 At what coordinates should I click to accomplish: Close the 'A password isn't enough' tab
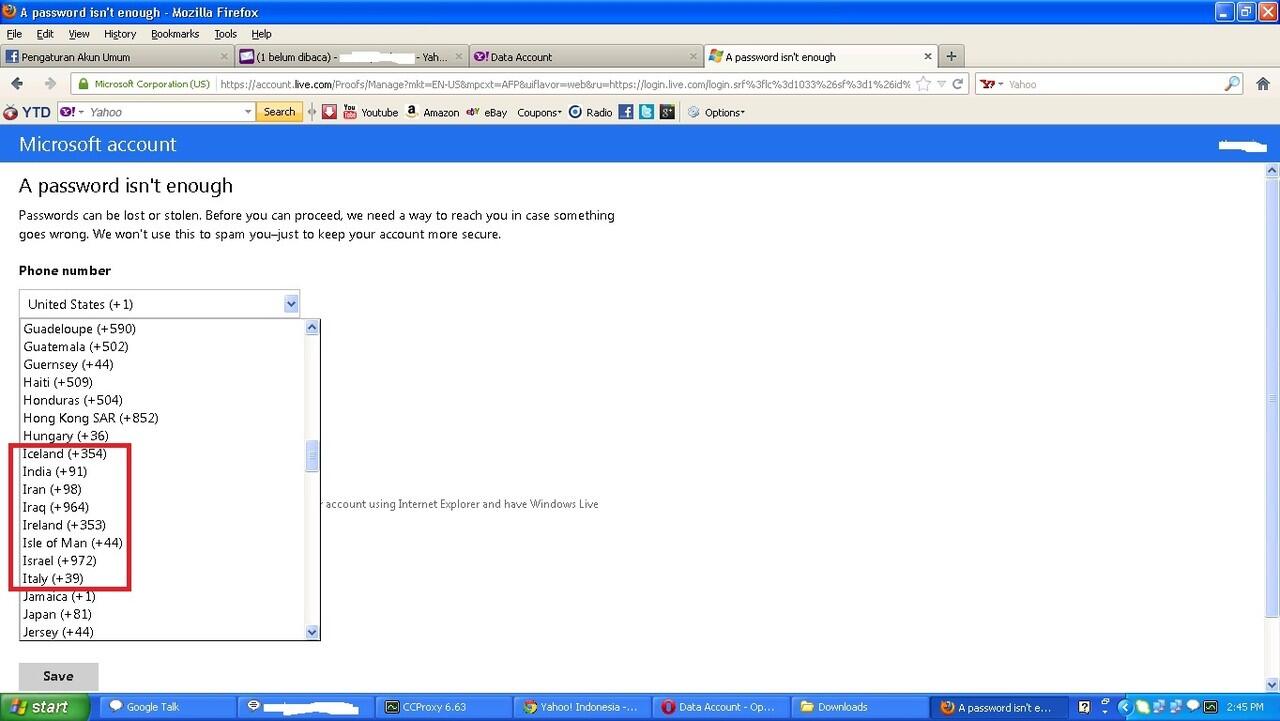pyautogui.click(x=928, y=57)
